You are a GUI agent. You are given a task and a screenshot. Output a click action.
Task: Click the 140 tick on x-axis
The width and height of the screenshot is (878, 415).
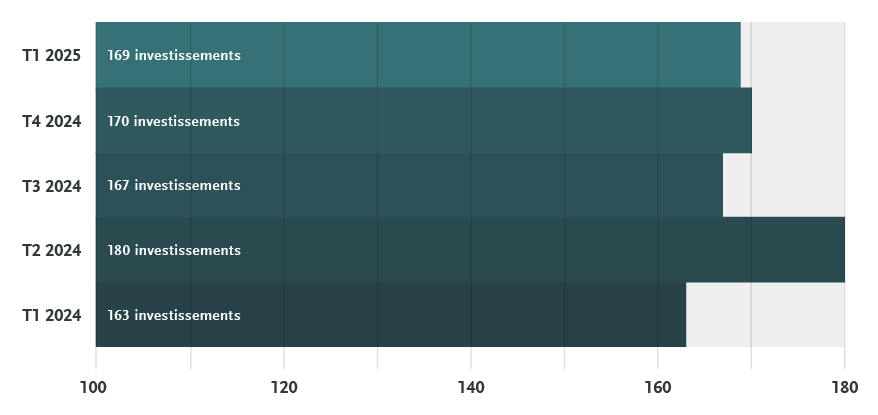pos(471,388)
